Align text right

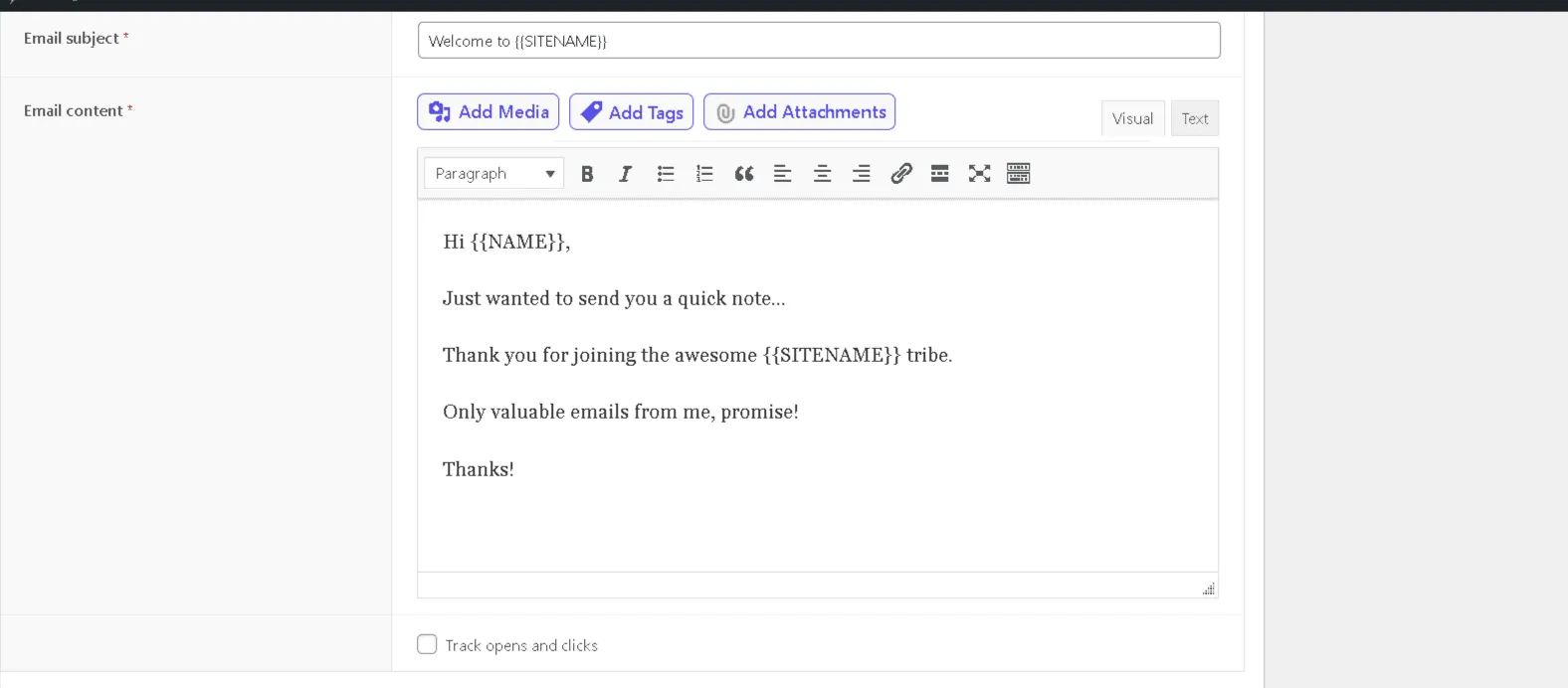pos(862,174)
